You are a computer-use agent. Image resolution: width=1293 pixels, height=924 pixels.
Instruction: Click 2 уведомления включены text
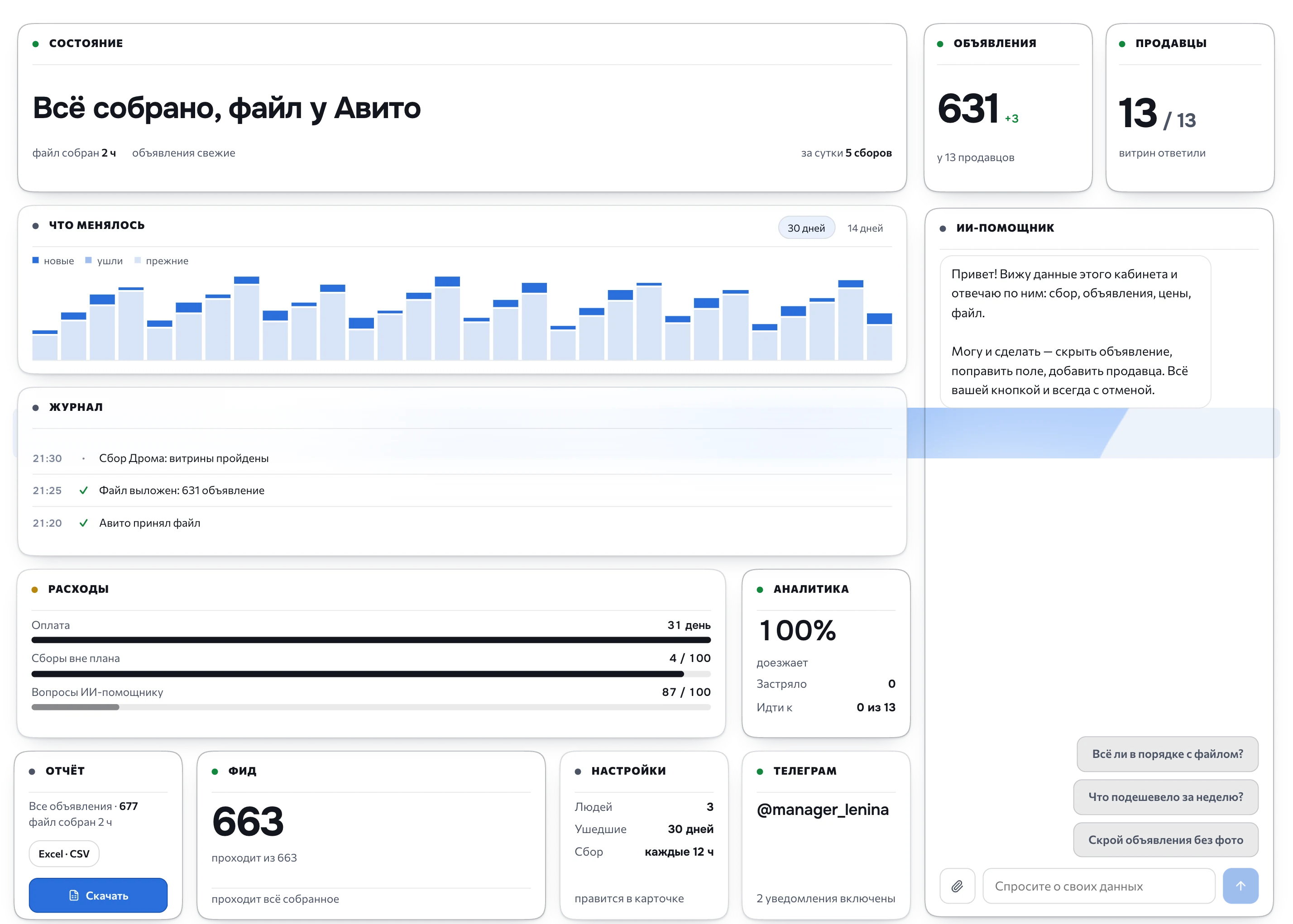[x=826, y=898]
